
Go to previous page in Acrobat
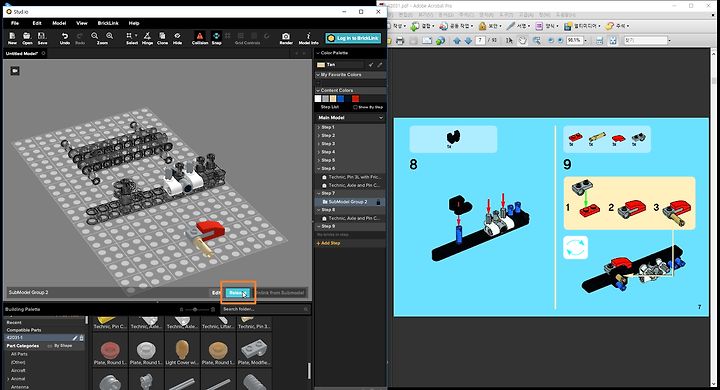pos(457,40)
